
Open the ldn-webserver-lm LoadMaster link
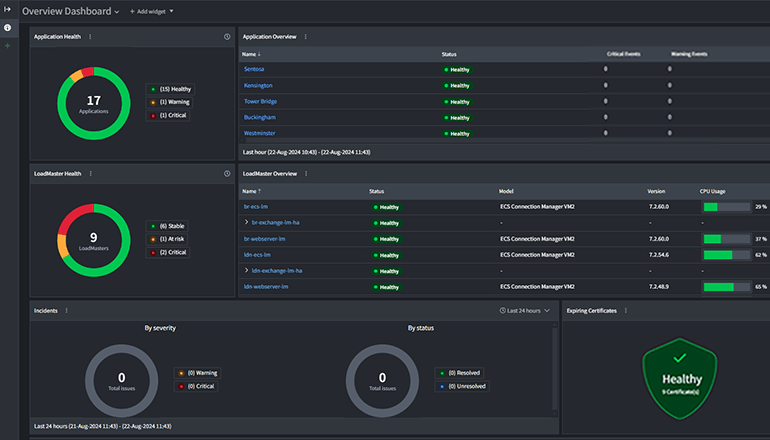click(266, 287)
